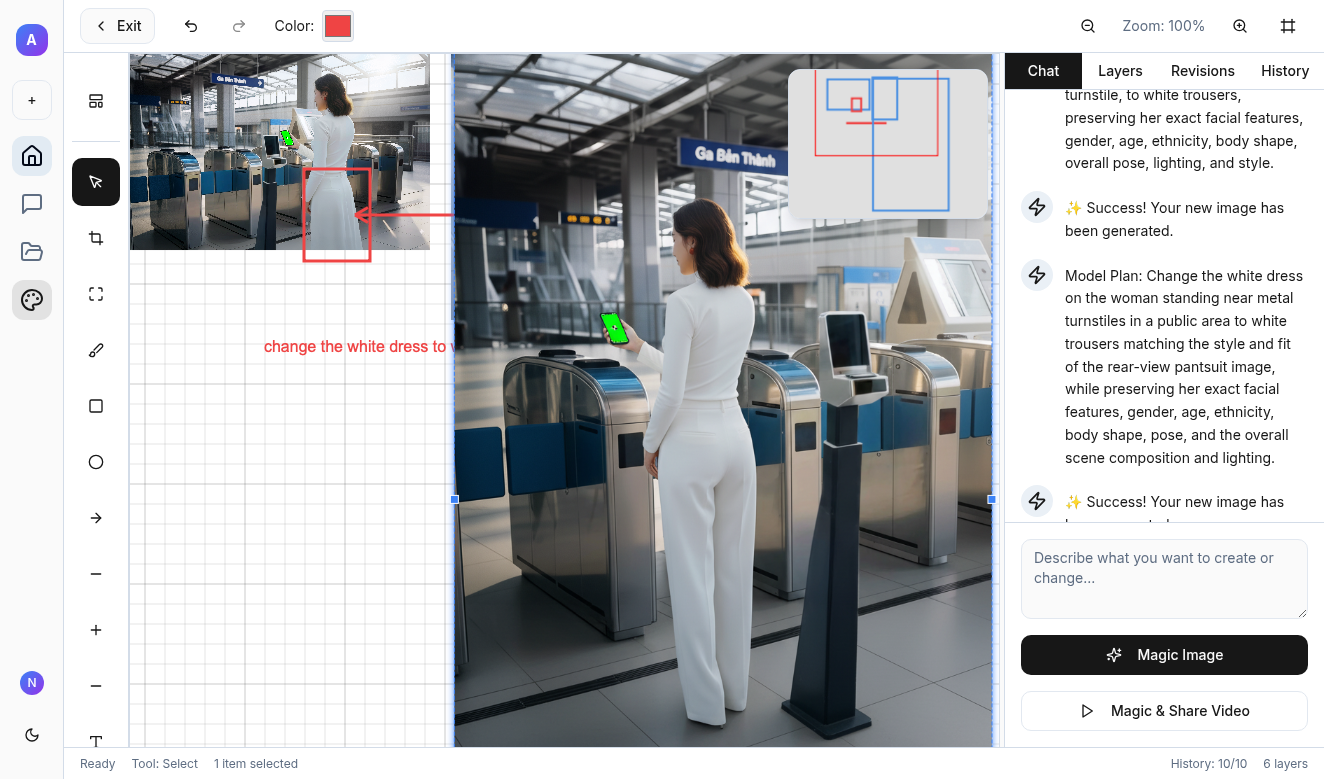
Task: Activate the Select pointer tool
Action: tap(96, 182)
